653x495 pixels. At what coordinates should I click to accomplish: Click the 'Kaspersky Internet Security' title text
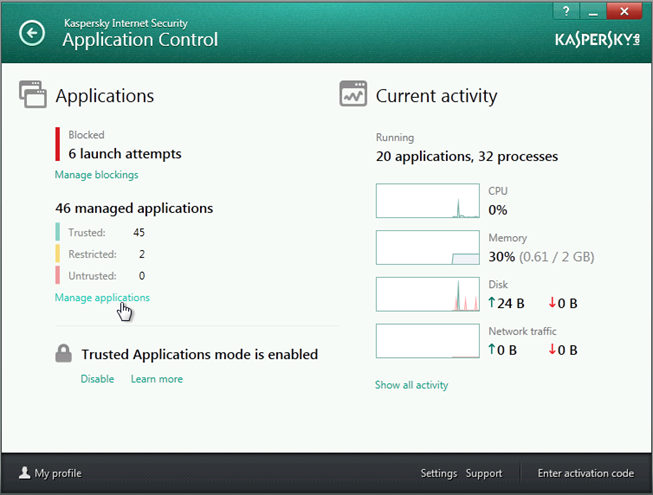pos(126,23)
